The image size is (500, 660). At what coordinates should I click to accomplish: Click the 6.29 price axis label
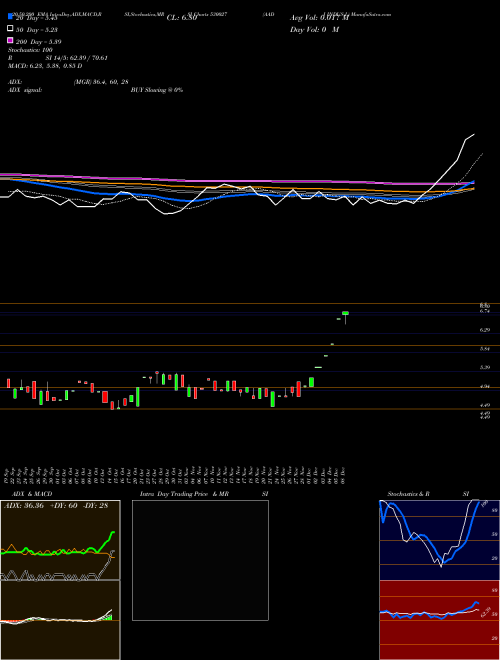(x=485, y=330)
